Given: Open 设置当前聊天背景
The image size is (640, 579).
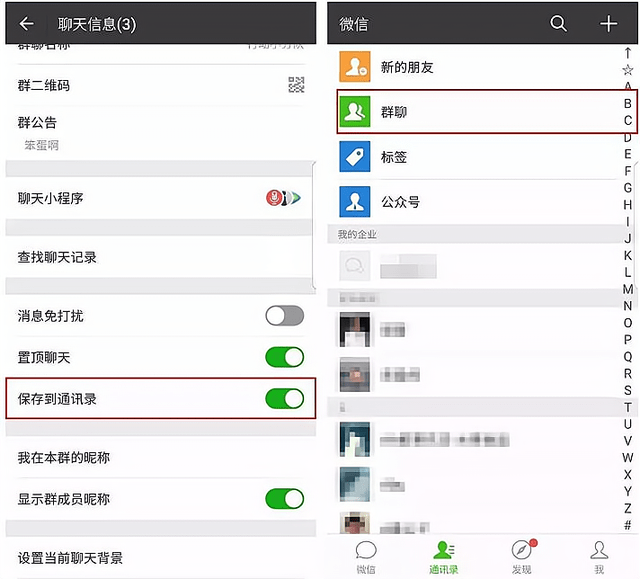Looking at the screenshot, I should coord(161,557).
